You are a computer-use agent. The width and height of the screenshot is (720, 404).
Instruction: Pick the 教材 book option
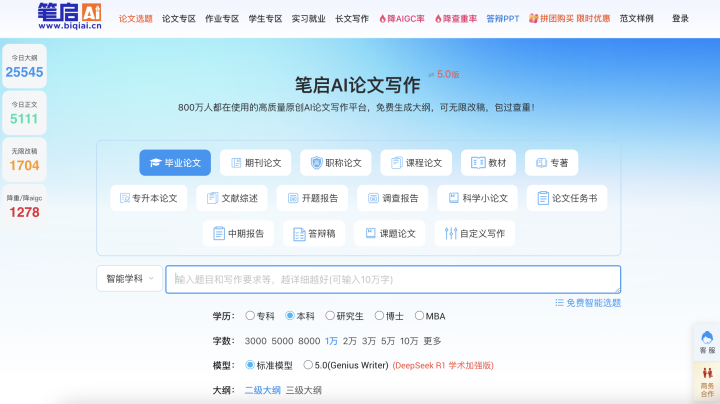tap(489, 163)
